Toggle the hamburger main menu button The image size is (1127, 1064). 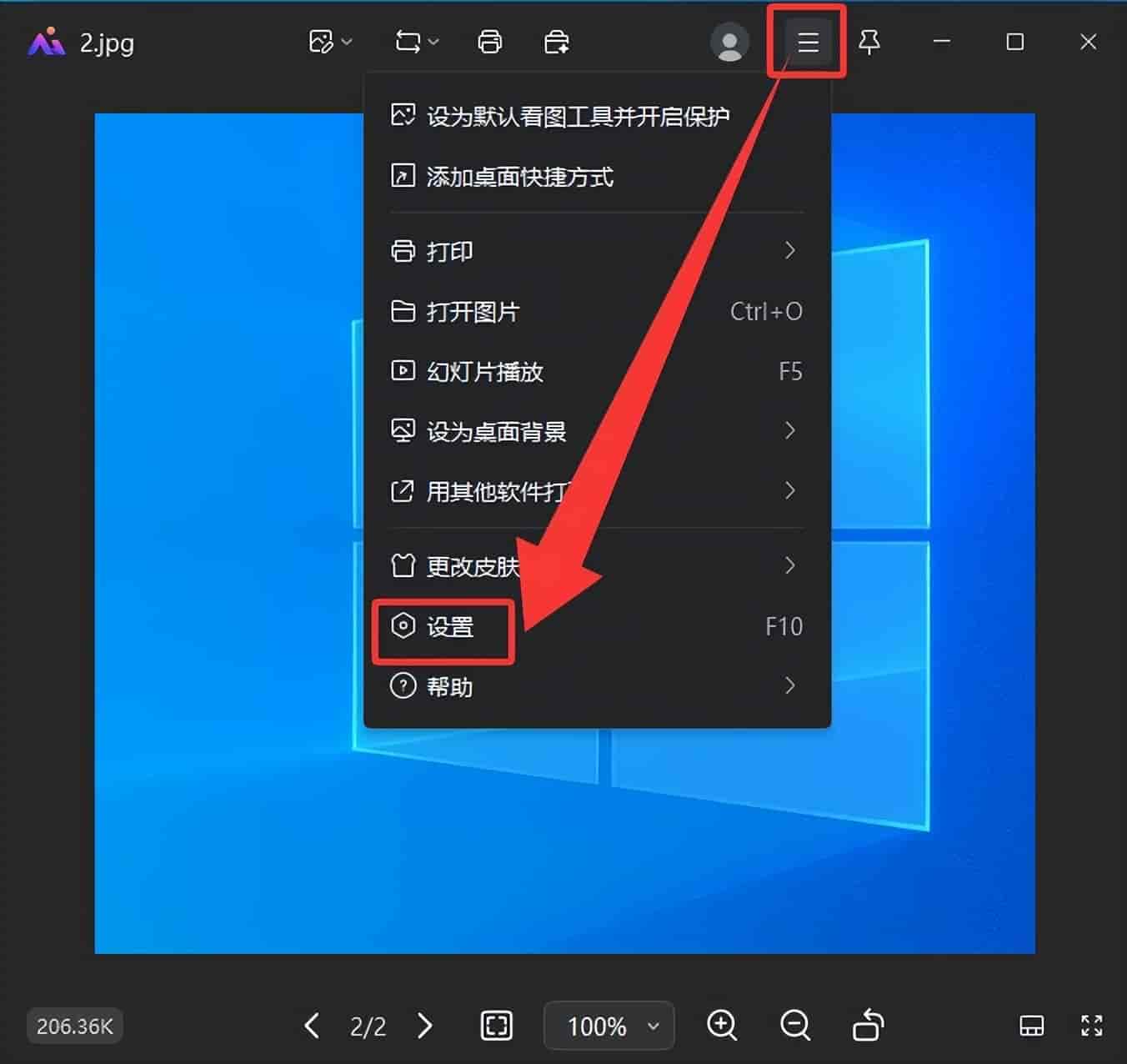tap(808, 42)
